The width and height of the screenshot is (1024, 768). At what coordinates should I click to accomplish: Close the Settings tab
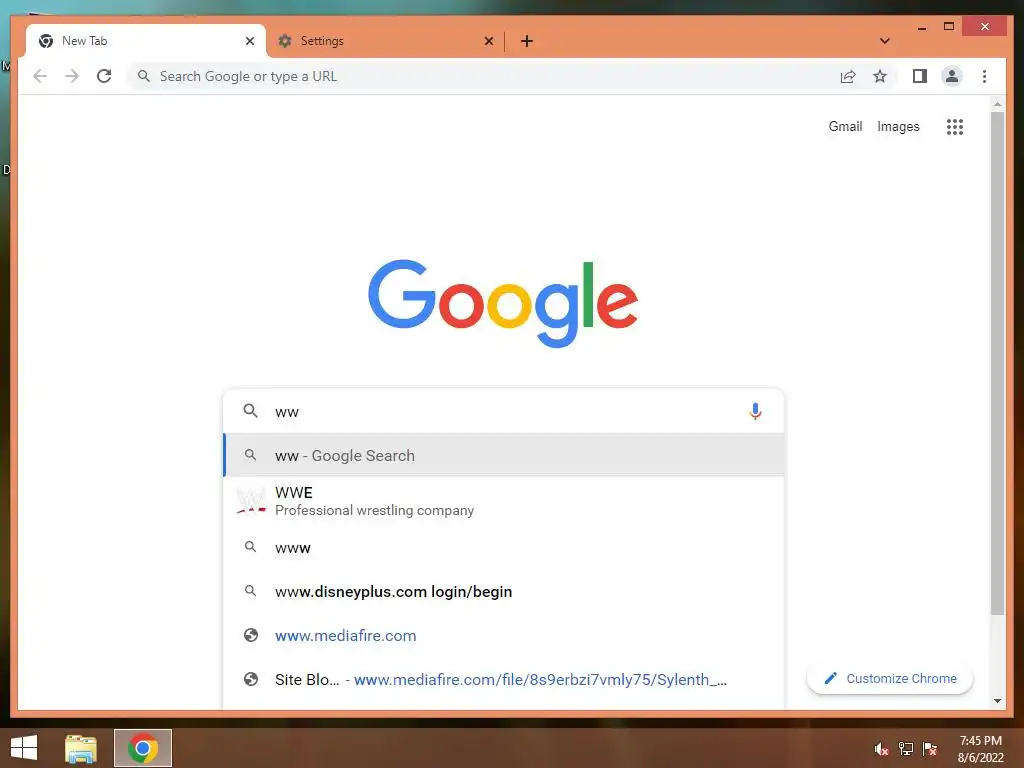488,41
